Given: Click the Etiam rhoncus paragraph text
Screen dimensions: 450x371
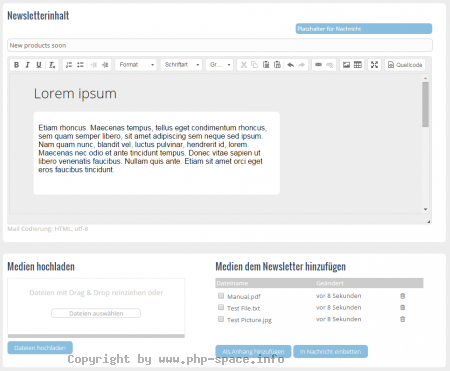Looking at the screenshot, I should pyautogui.click(x=153, y=149).
